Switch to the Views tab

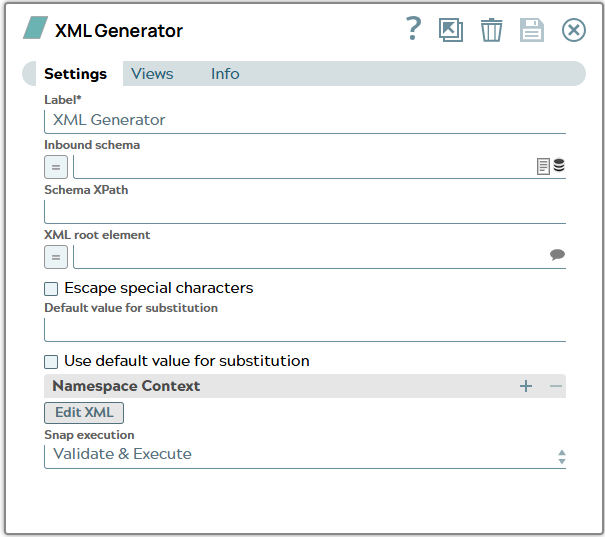pos(152,73)
